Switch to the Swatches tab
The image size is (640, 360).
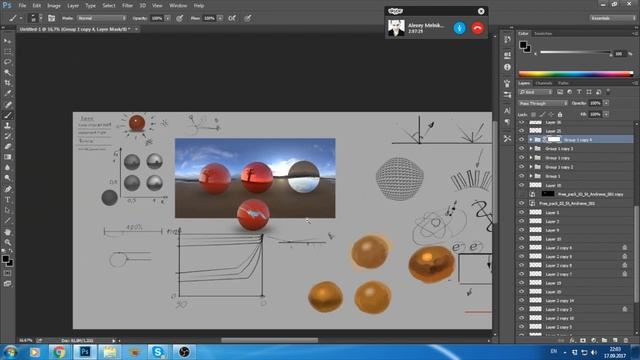pyautogui.click(x=543, y=33)
